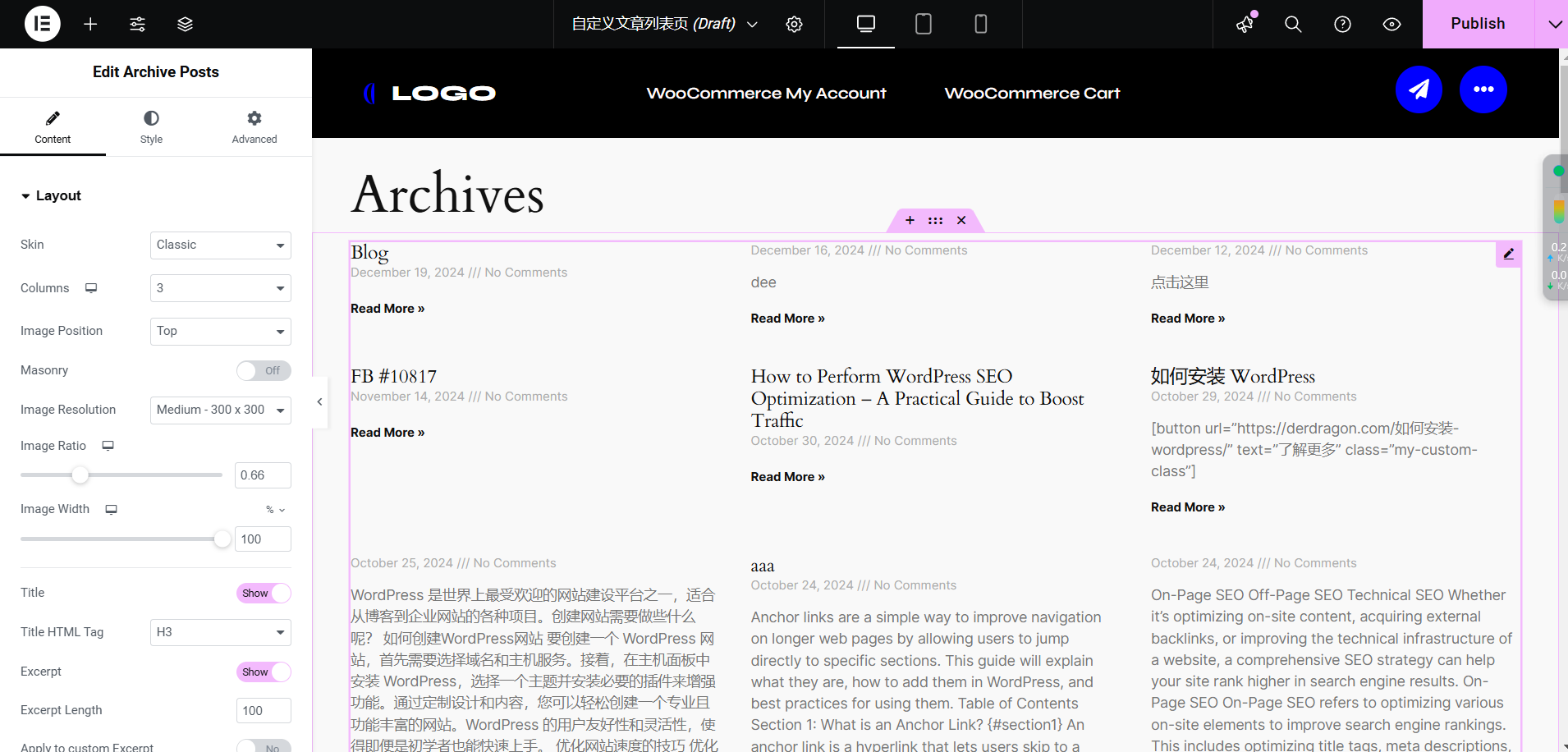Viewport: 1568px width, 752px height.
Task: Click the edit pencil on Archive Posts widget
Action: 1508,254
